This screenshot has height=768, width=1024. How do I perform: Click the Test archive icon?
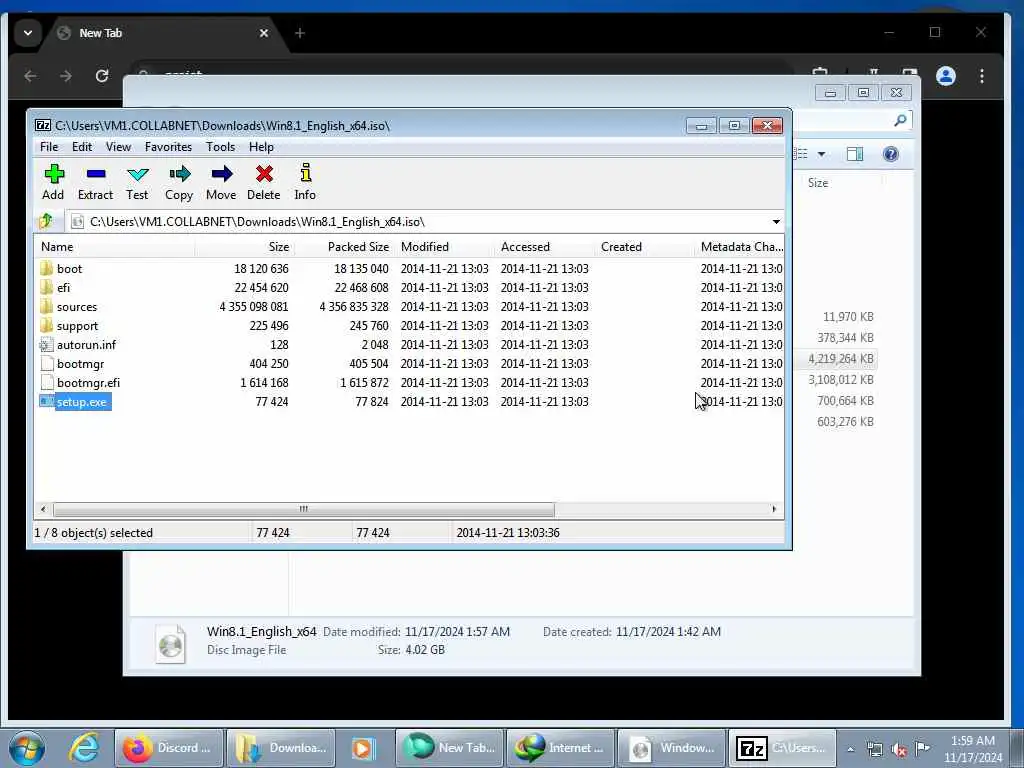137,182
